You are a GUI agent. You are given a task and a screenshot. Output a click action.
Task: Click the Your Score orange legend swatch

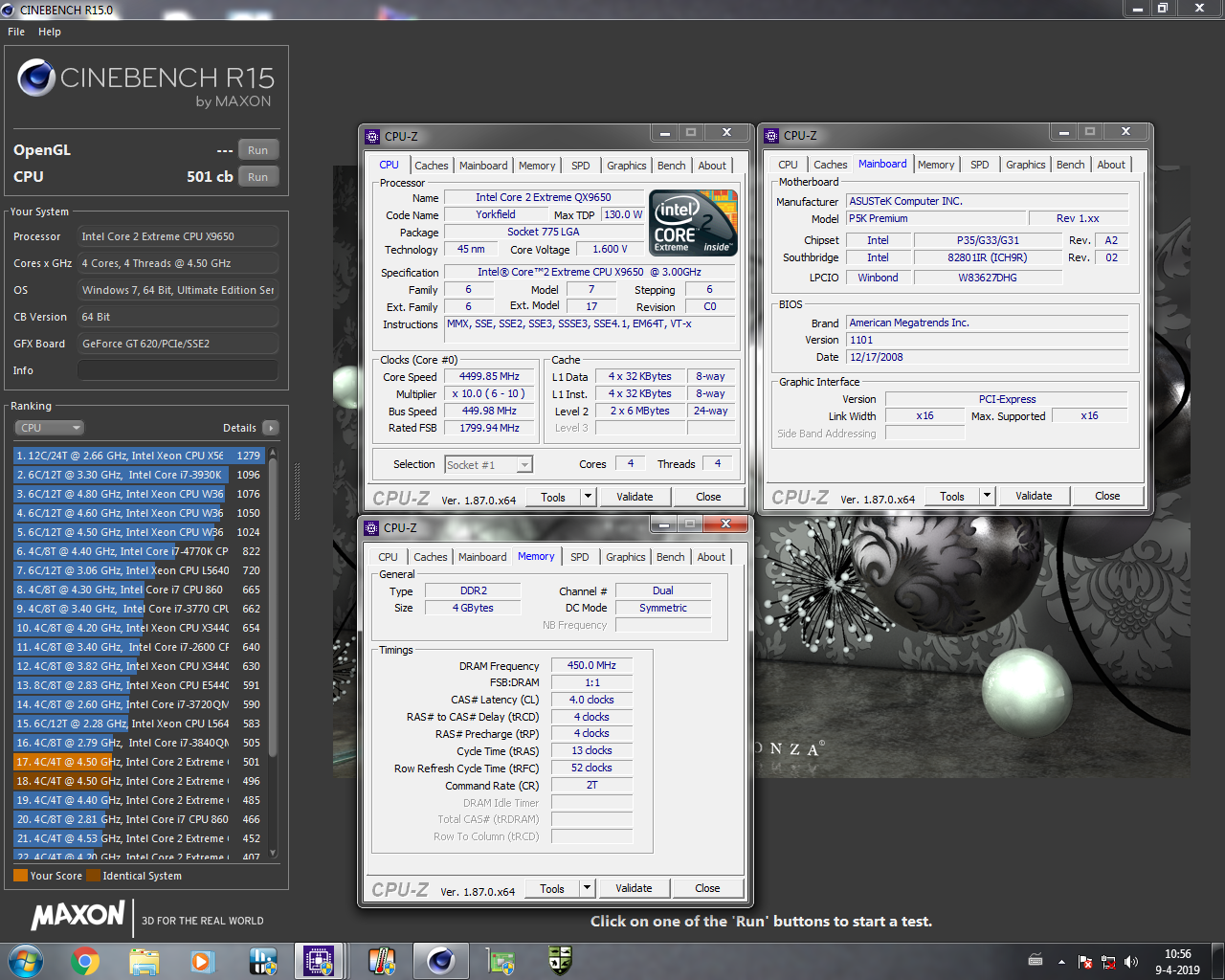pyautogui.click(x=20, y=876)
